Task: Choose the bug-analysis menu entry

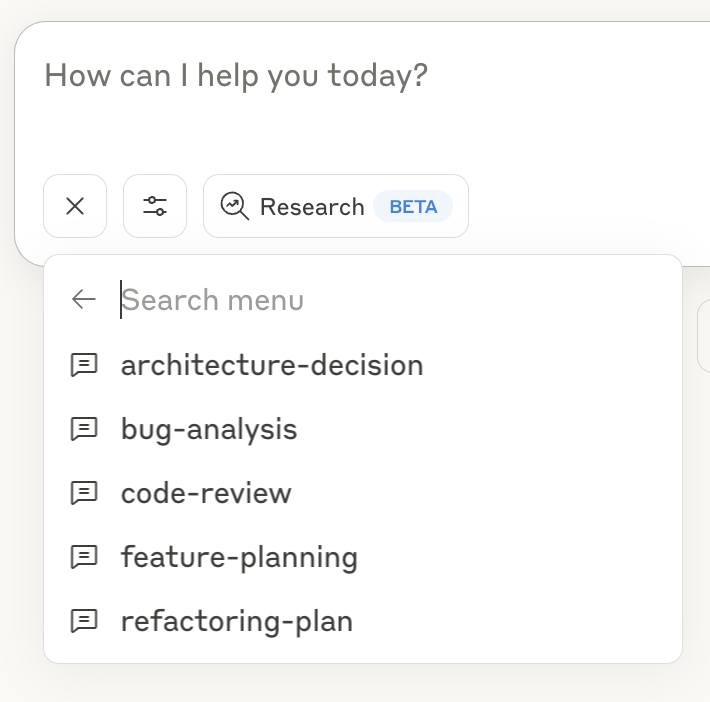Action: click(209, 429)
